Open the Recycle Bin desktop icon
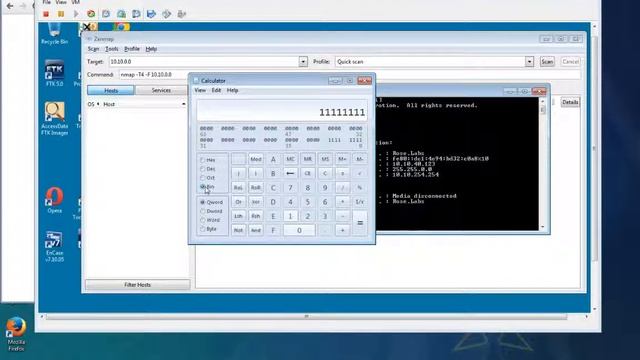Viewport: 640px width, 360px height. [x=54, y=33]
